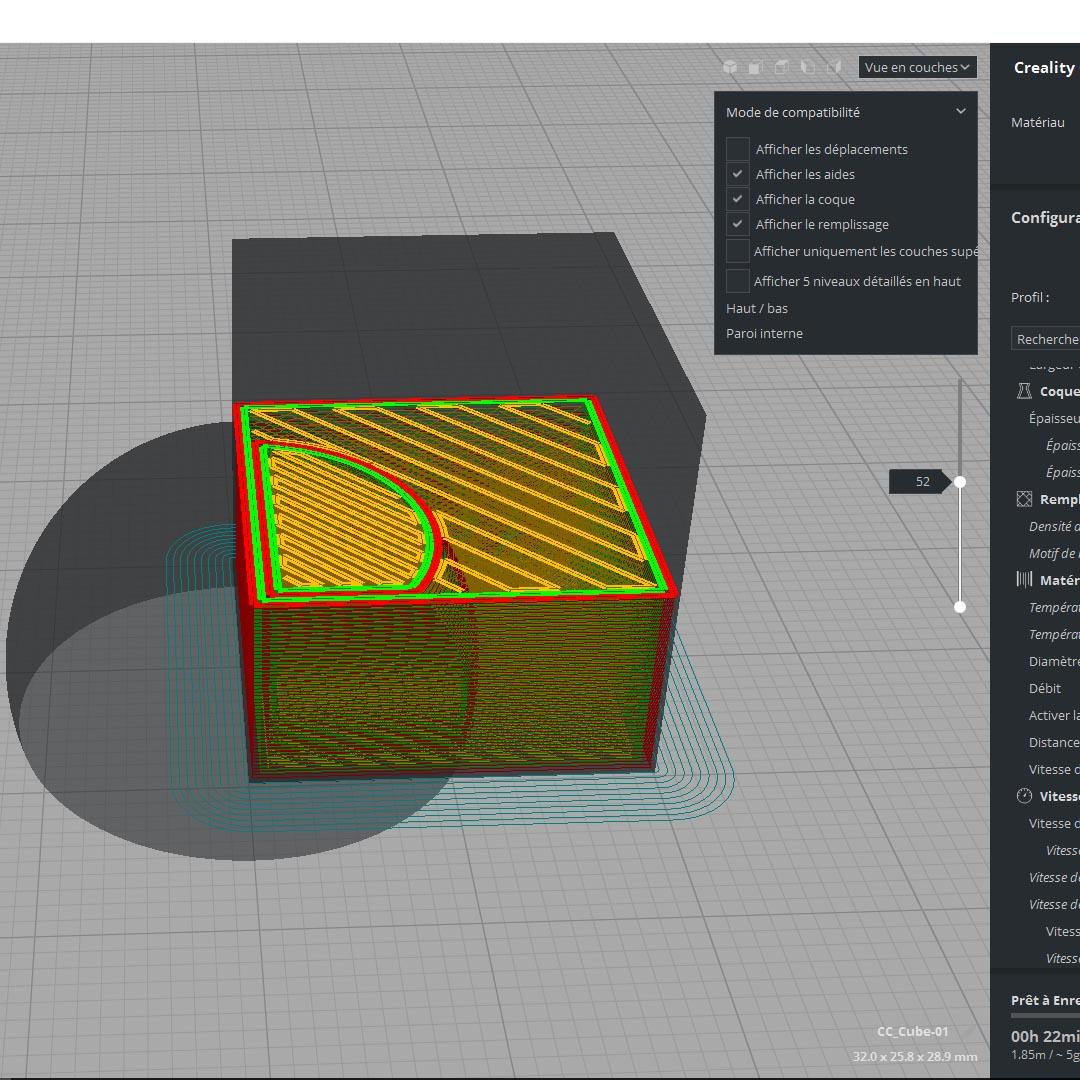Uncheck 'Afficher le remplissage' checkbox
Viewport: 1080px width, 1080px height.
(x=738, y=224)
